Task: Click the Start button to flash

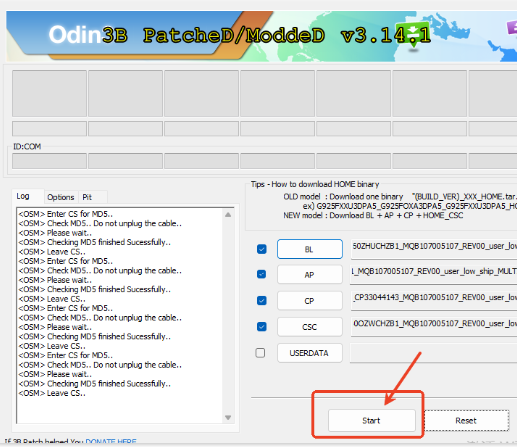Action: point(372,421)
